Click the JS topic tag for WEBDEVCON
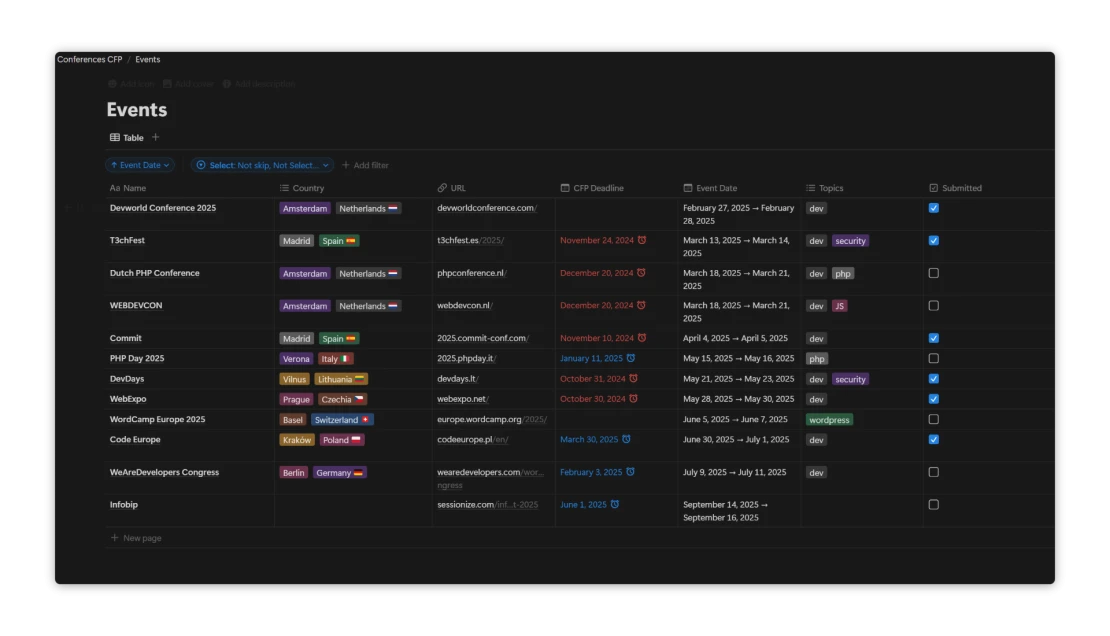This screenshot has height=636, width=1110. click(x=840, y=306)
